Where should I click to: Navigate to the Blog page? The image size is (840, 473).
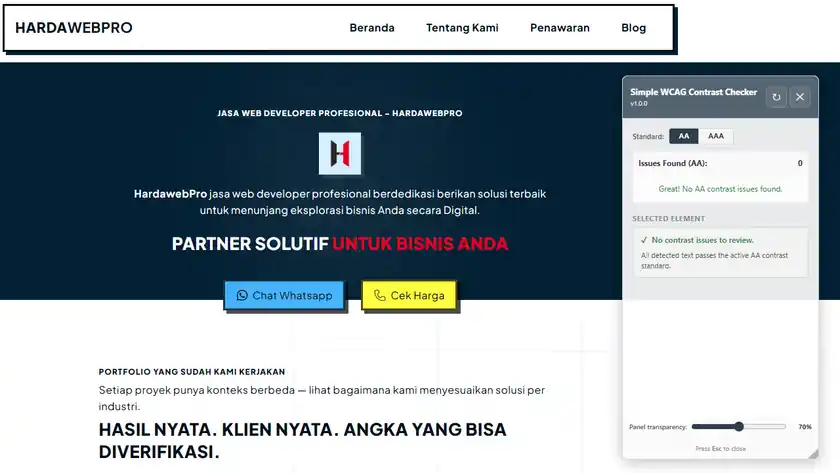[633, 28]
